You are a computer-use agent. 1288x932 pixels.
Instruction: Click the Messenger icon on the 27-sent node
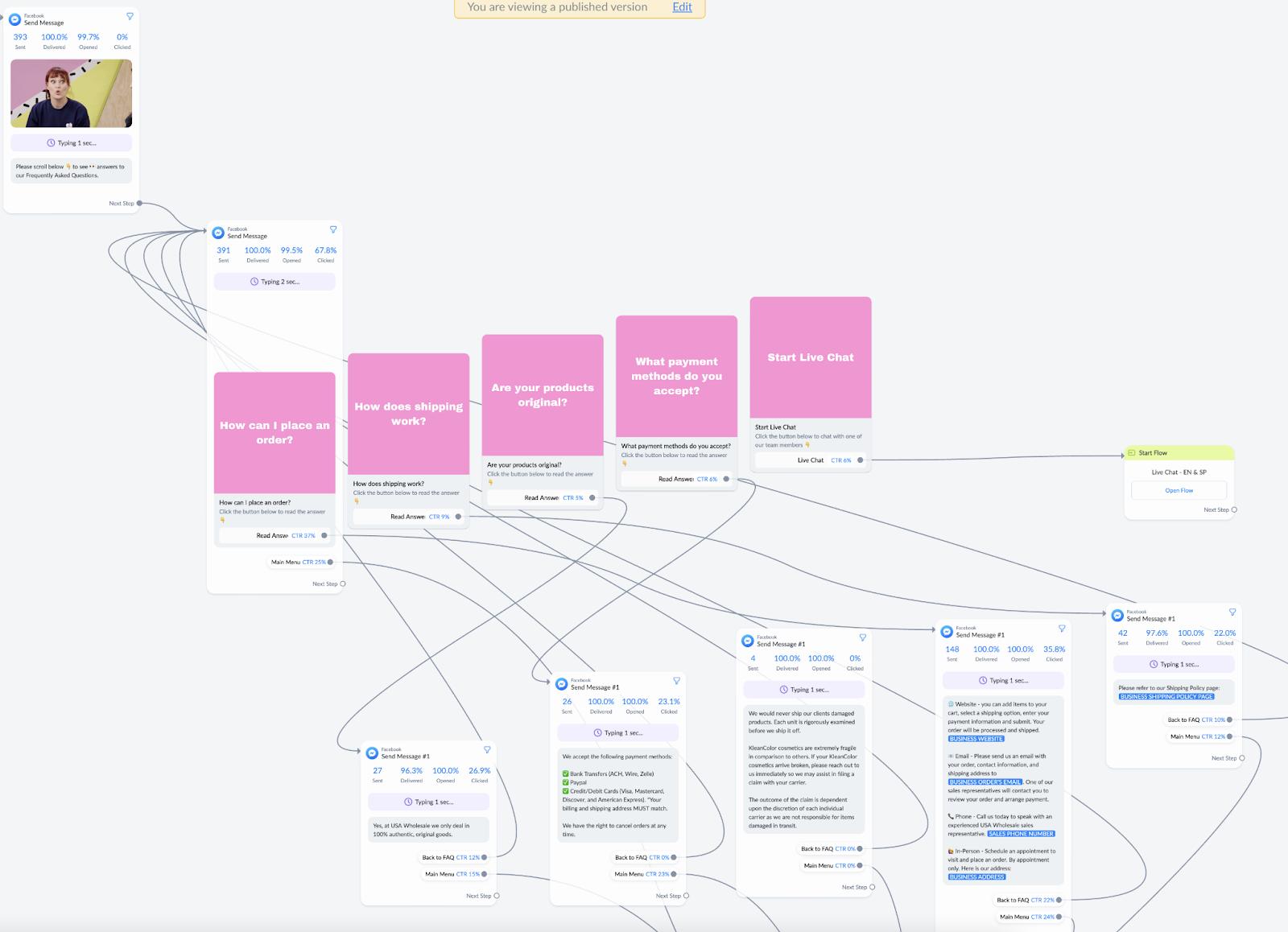pos(372,753)
